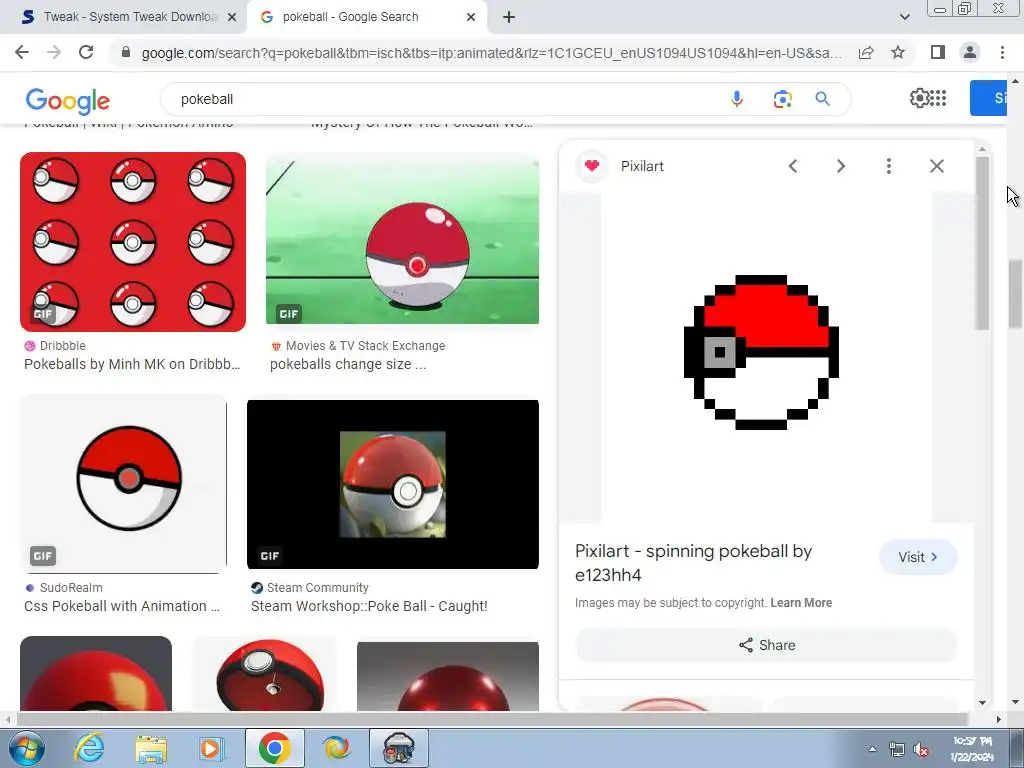The width and height of the screenshot is (1024, 768).
Task: Select the pokeball - Google Search tab
Action: pyautogui.click(x=350, y=17)
